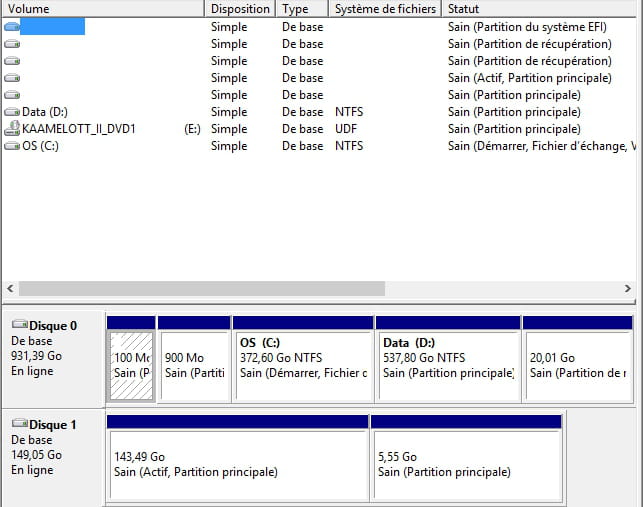Sort by Système de fichiers column
644x507 pixels.
point(385,9)
